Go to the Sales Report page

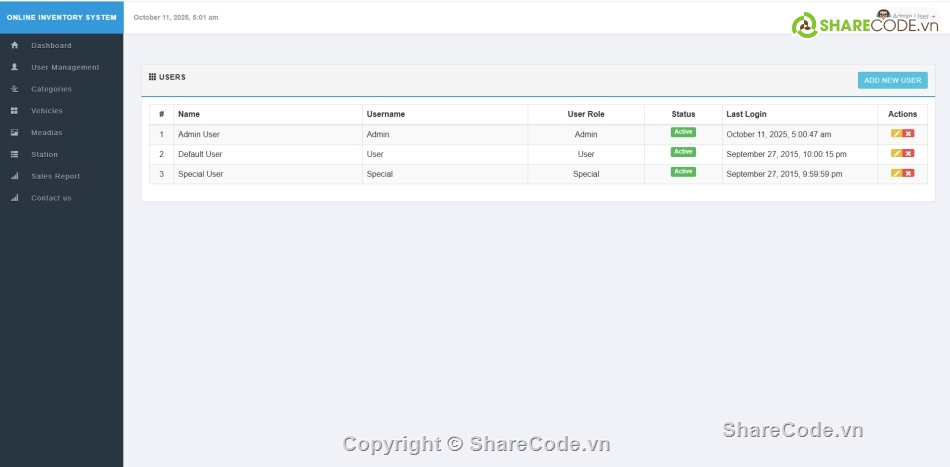55,176
